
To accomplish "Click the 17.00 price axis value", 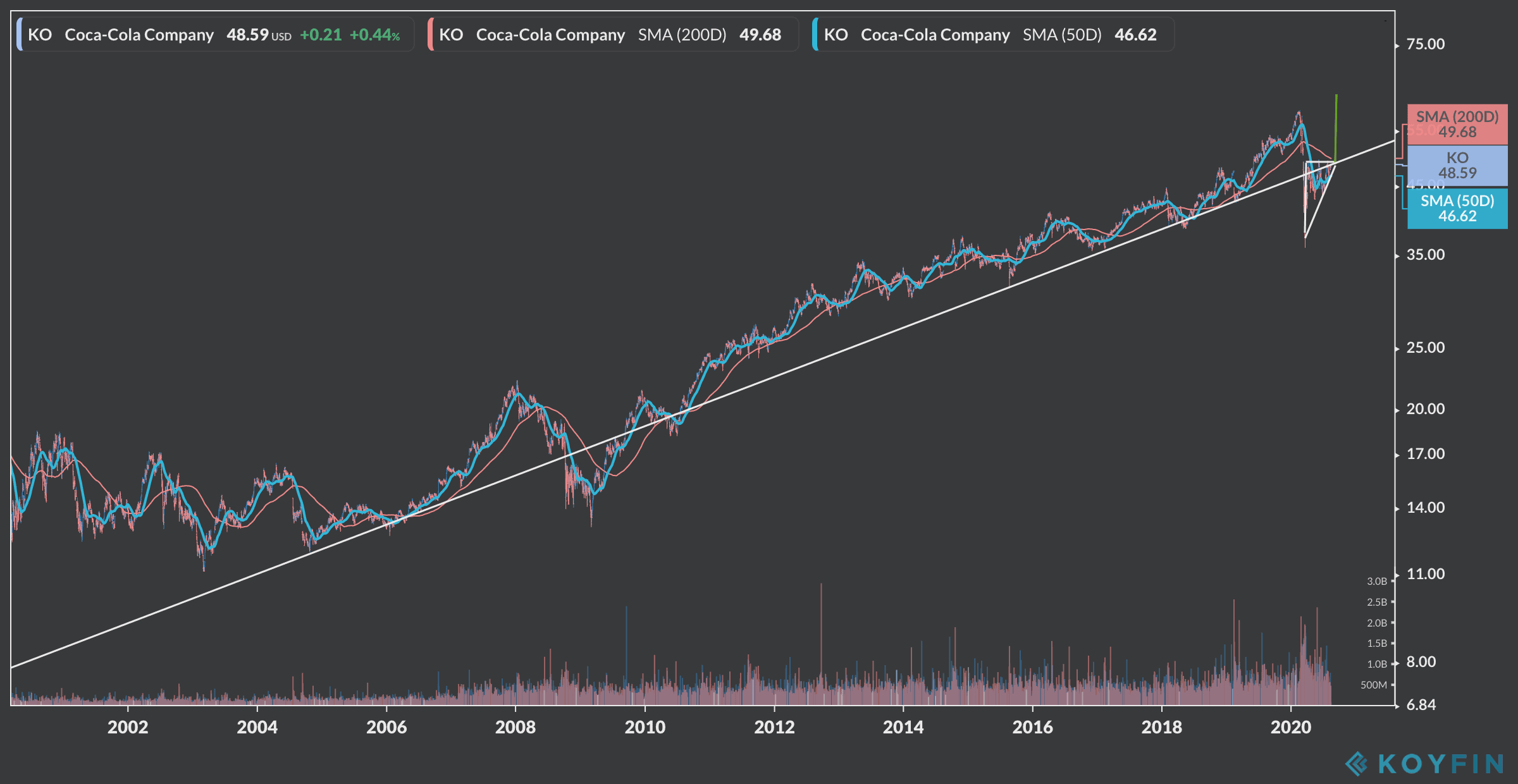I will click(1426, 454).
